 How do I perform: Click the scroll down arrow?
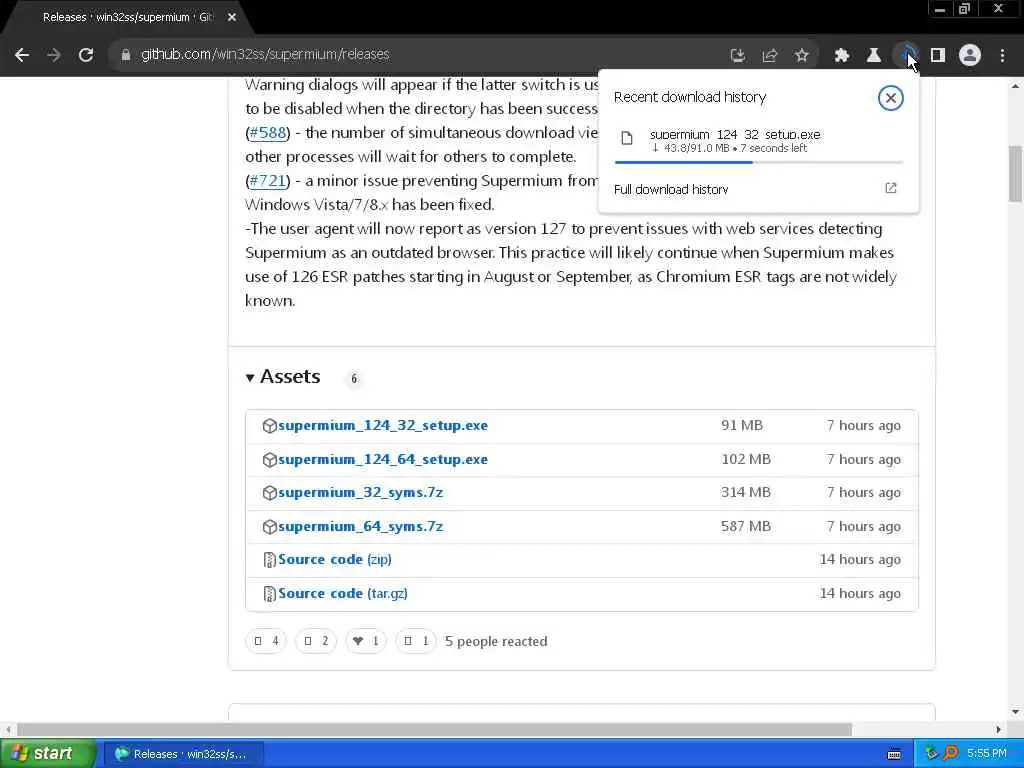click(x=1016, y=712)
